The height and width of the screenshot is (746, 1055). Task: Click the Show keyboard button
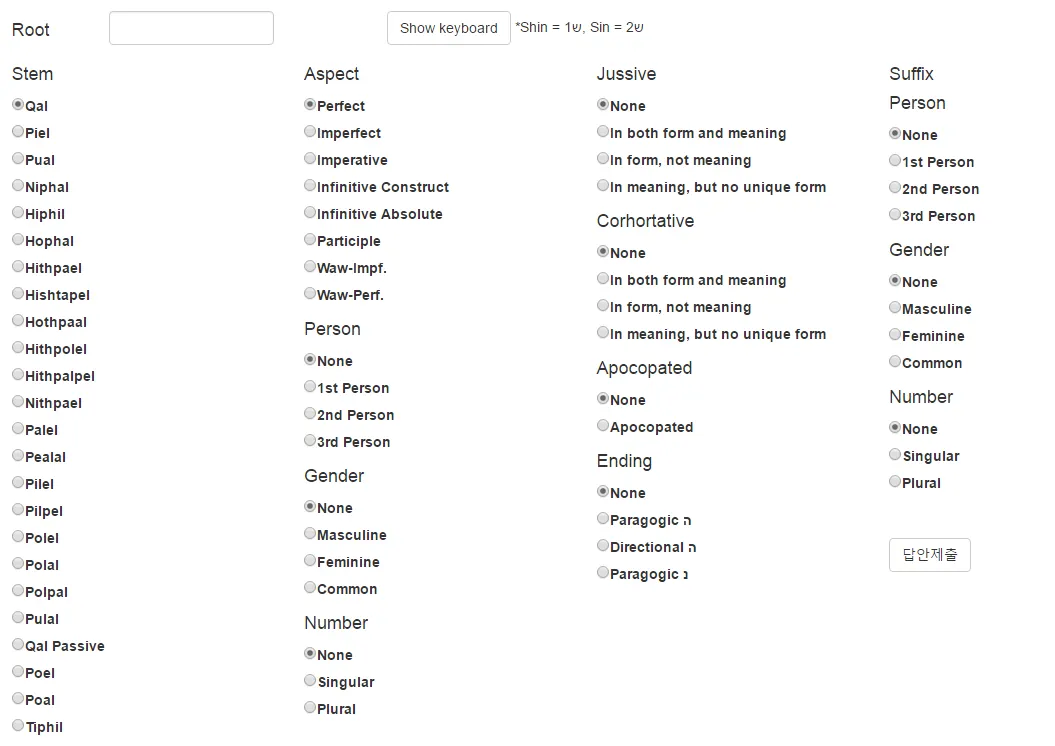tap(449, 28)
